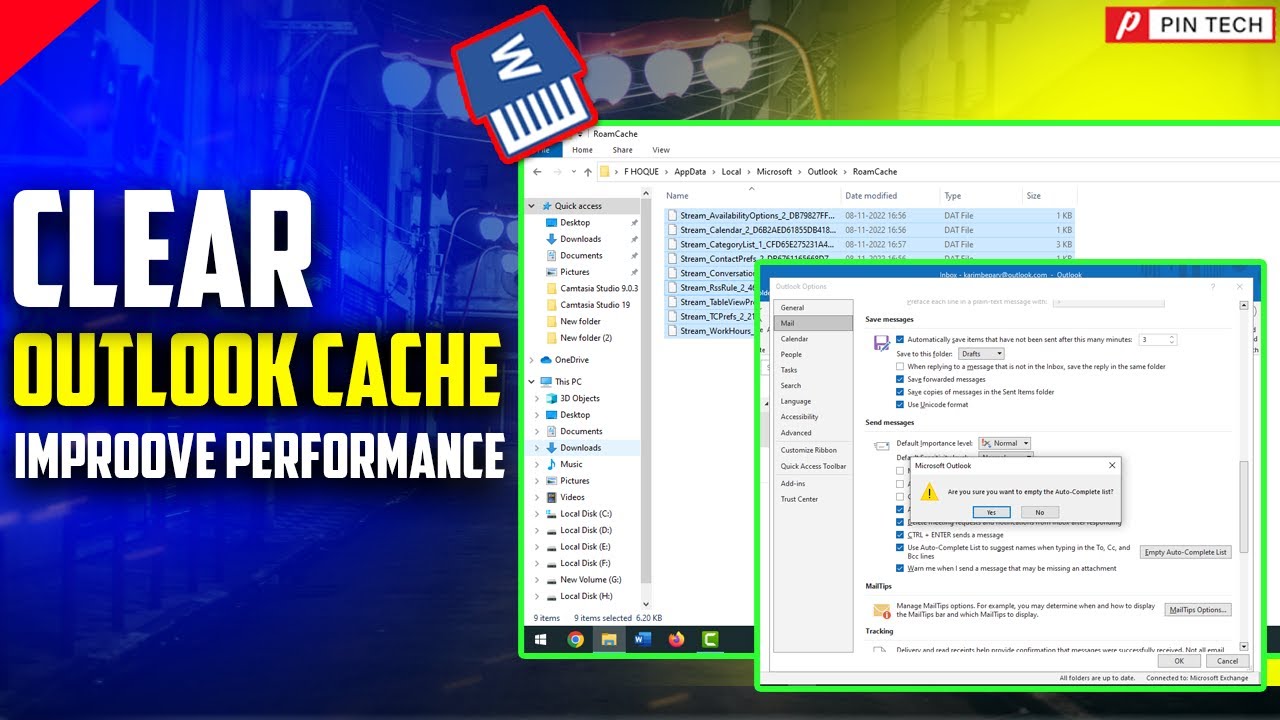Viewport: 1280px width, 720px height.
Task: Uncheck Save forwarded messages
Action: (x=900, y=380)
